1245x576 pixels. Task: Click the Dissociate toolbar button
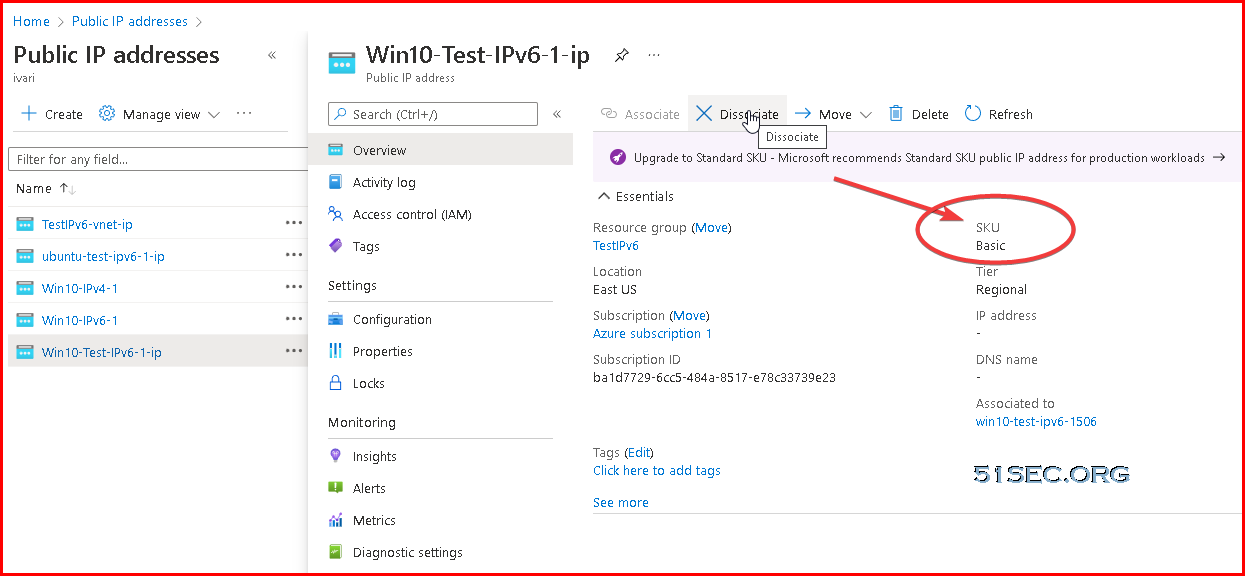737,114
